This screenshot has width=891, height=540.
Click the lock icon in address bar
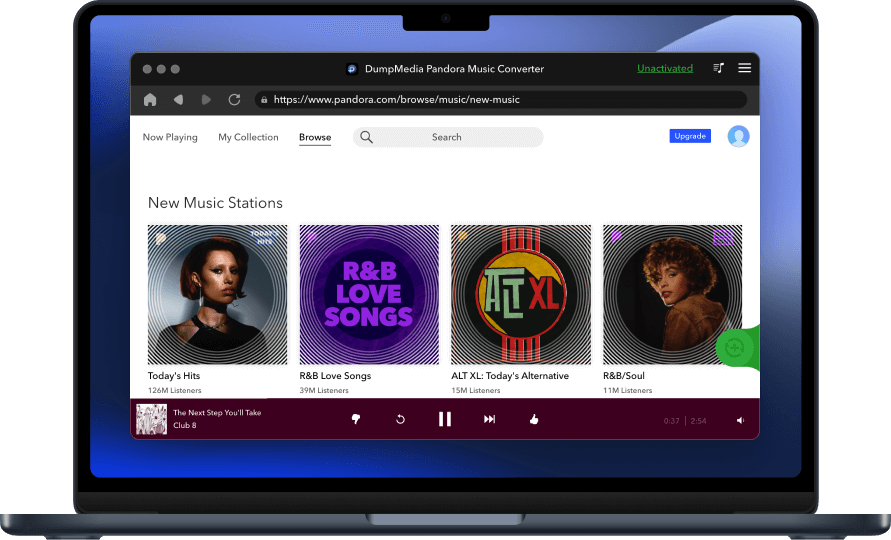click(x=264, y=99)
